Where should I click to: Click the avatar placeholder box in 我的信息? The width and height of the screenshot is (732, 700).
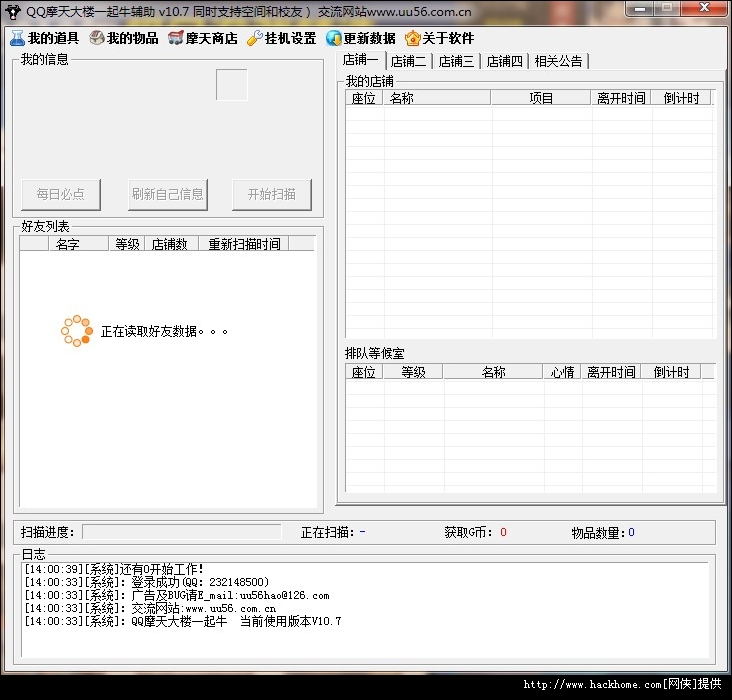pyautogui.click(x=232, y=85)
